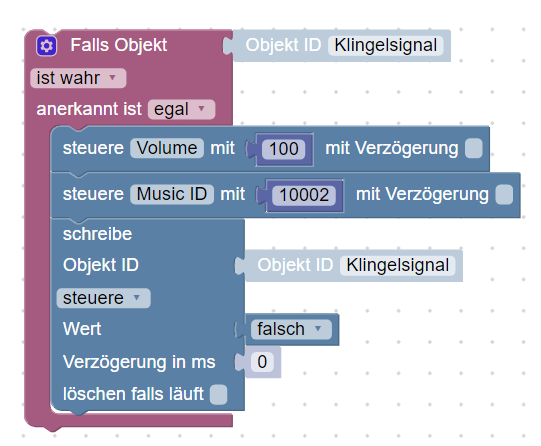Expand the 'egal' acknowledged dropdown

(x=181, y=110)
